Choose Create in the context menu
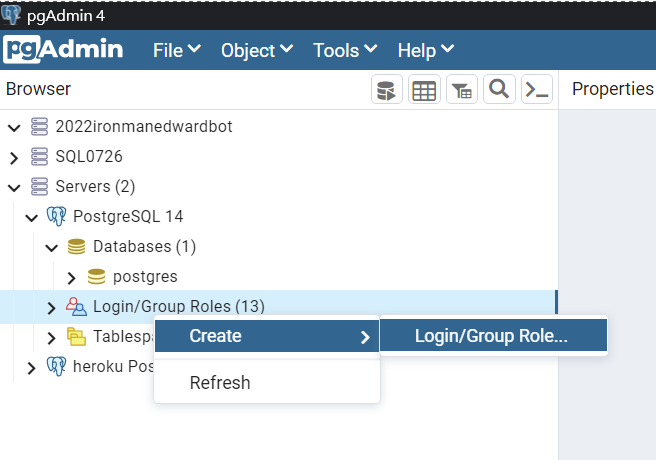This screenshot has height=460, width=656. click(x=267, y=336)
